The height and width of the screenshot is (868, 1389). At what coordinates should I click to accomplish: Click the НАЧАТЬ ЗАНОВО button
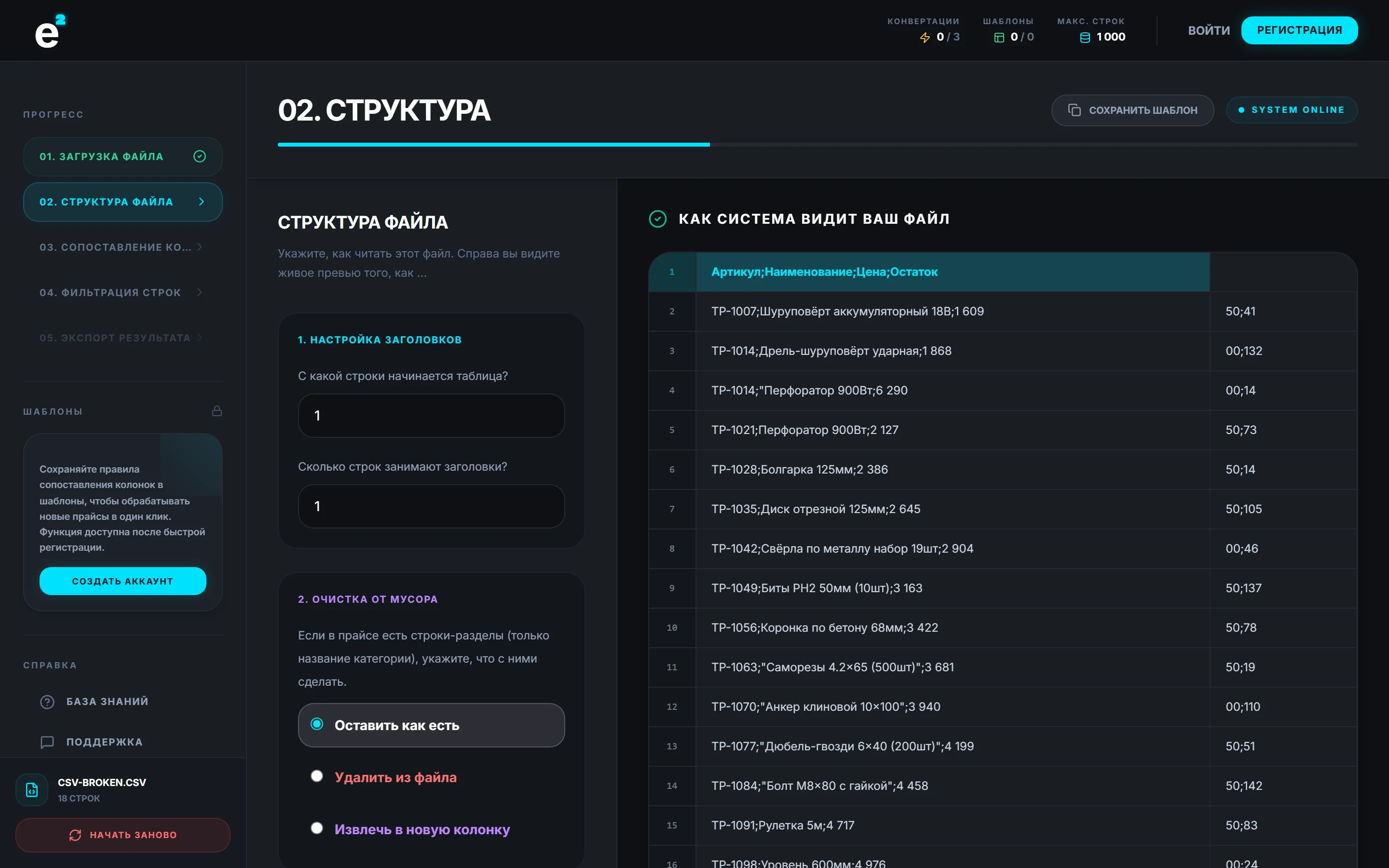click(x=123, y=835)
